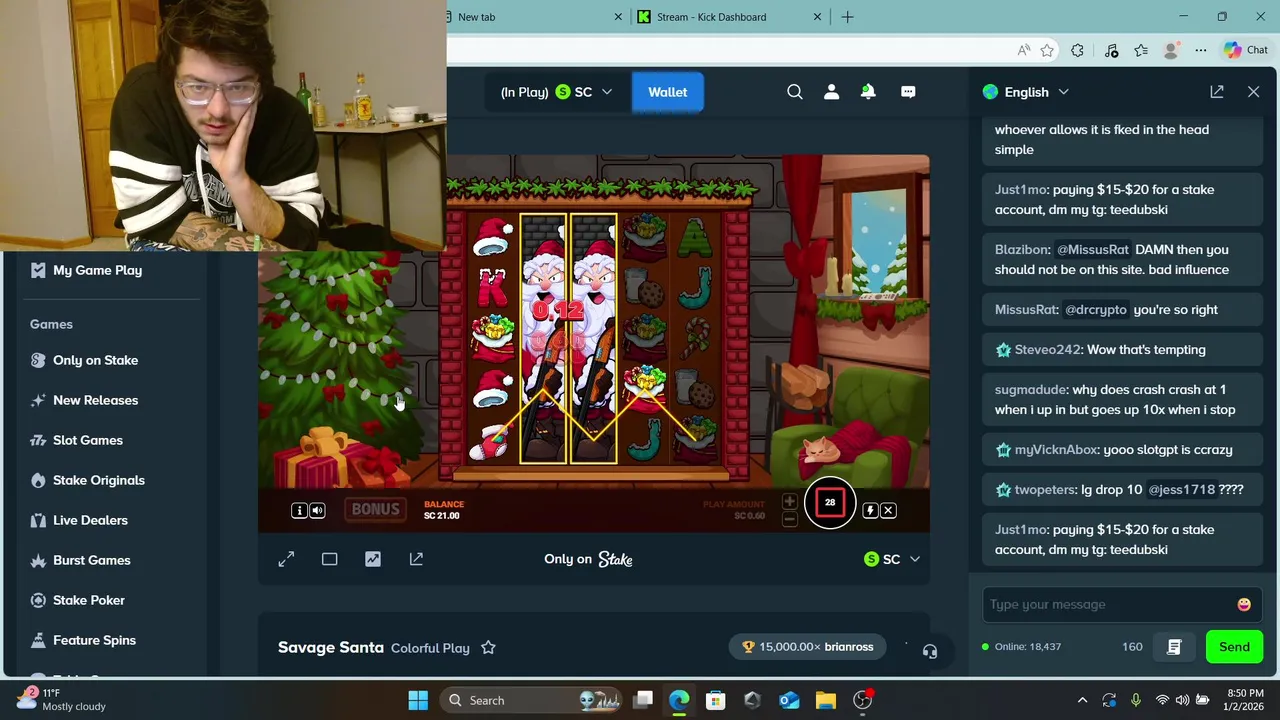Open the emoji picker in chat input

[x=1244, y=604]
